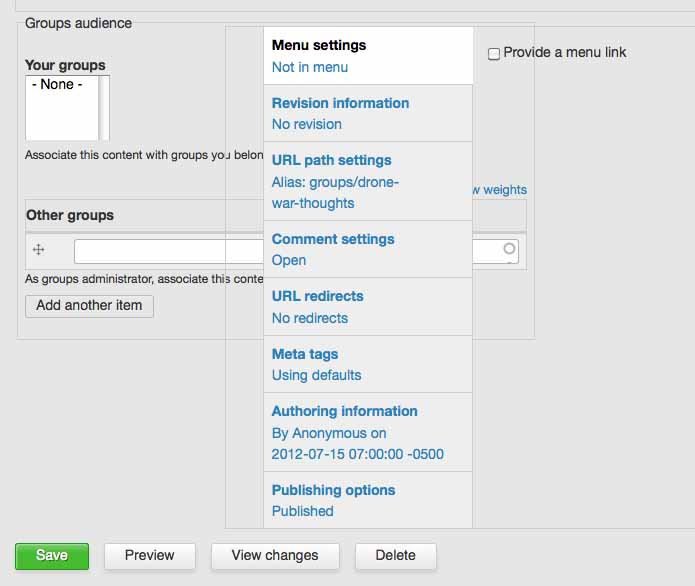Select the Comment settings tab
Viewport: 695px width, 586px height.
(368, 250)
